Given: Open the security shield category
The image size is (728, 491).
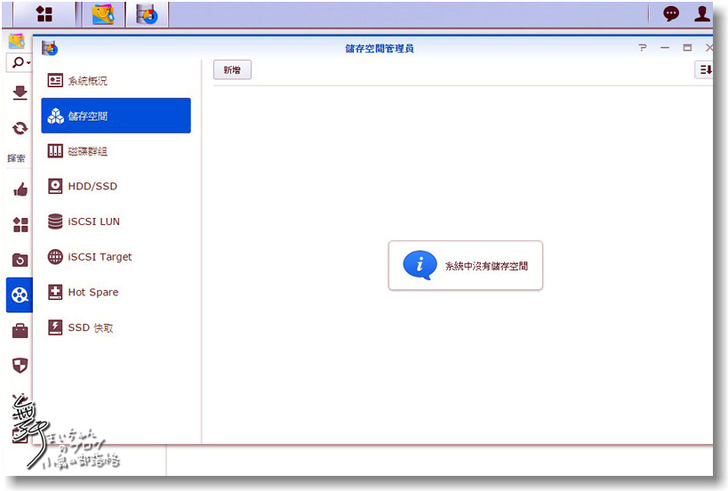Looking at the screenshot, I should click(20, 366).
